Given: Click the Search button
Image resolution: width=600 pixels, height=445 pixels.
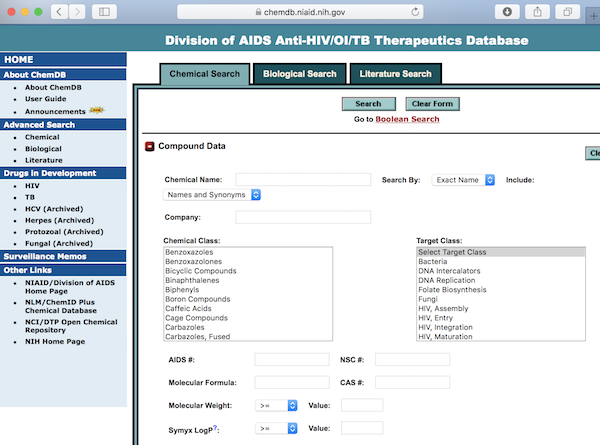Looking at the screenshot, I should pos(368,104).
